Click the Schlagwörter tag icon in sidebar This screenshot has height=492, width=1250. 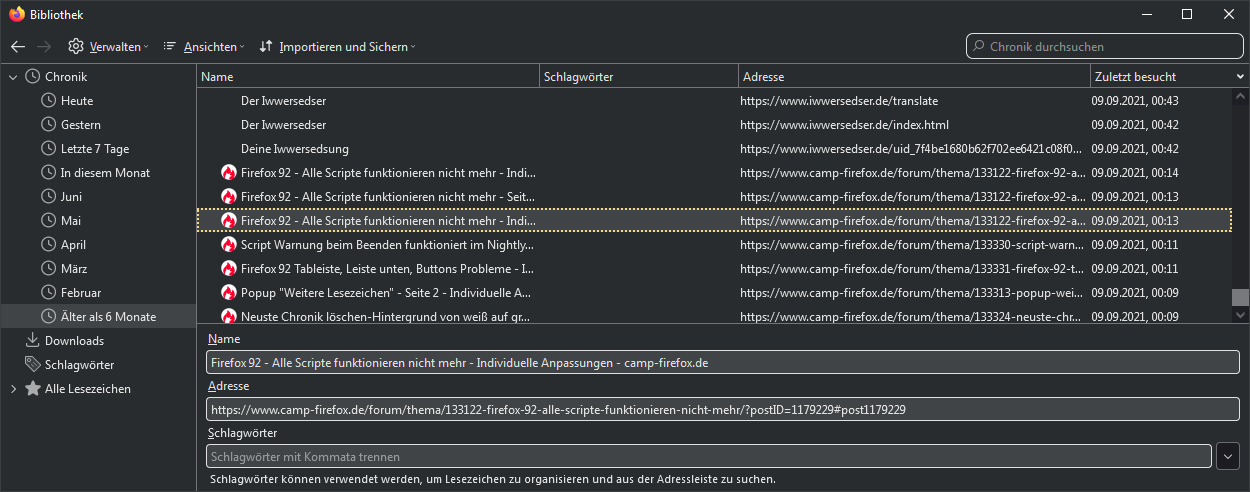(32, 365)
